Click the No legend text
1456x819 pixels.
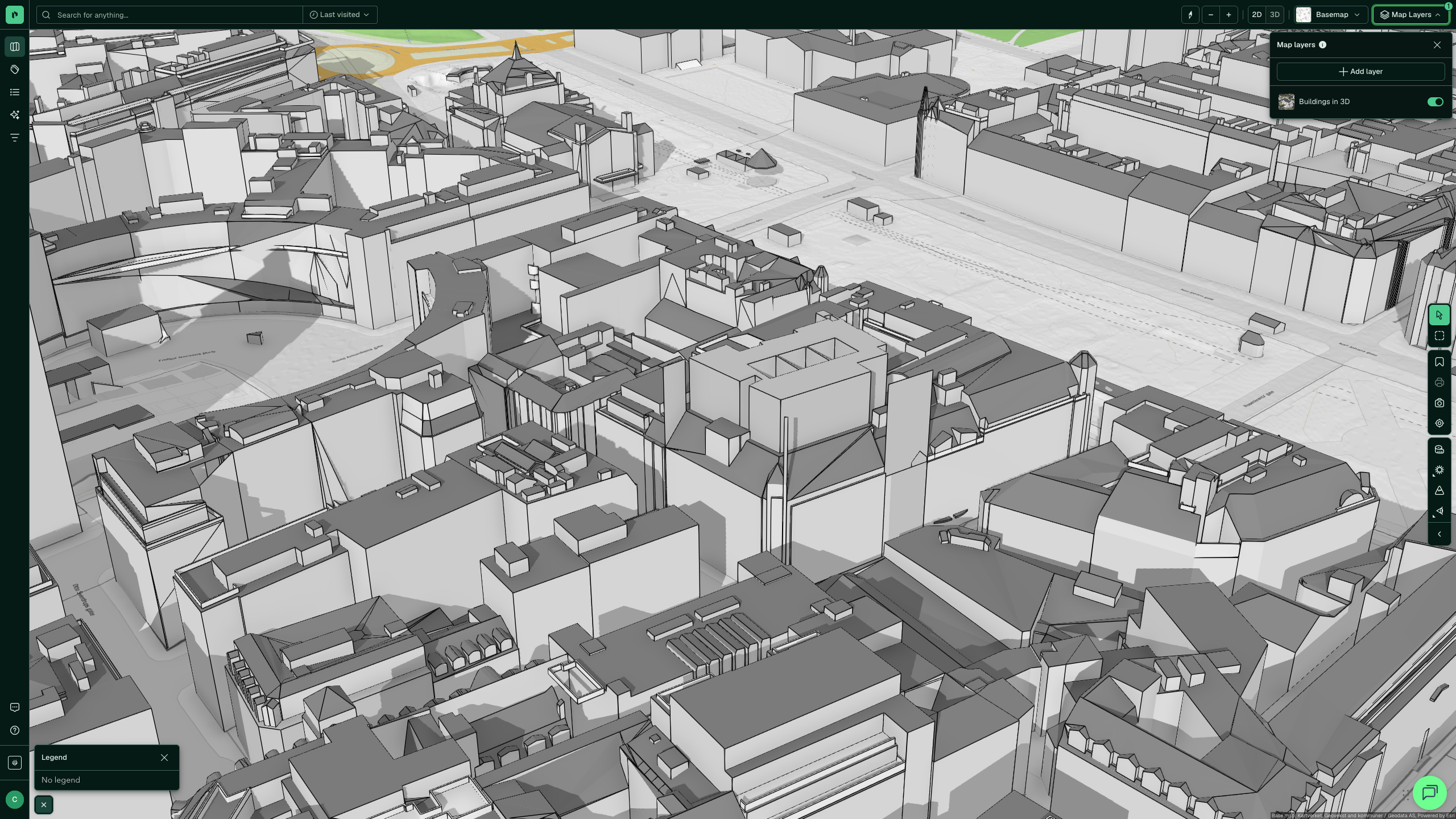coord(61,780)
